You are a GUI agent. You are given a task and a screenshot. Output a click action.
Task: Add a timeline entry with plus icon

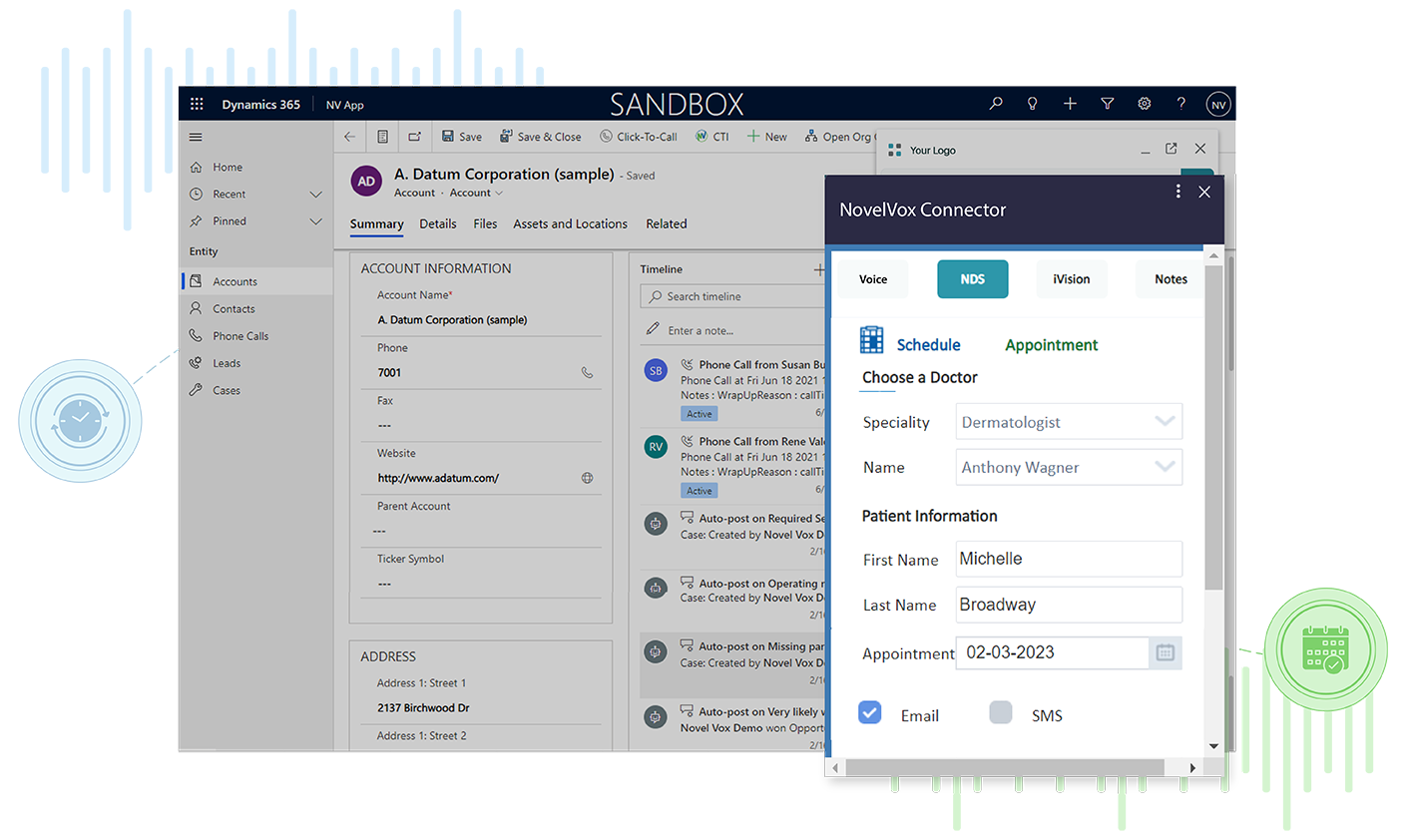[819, 269]
